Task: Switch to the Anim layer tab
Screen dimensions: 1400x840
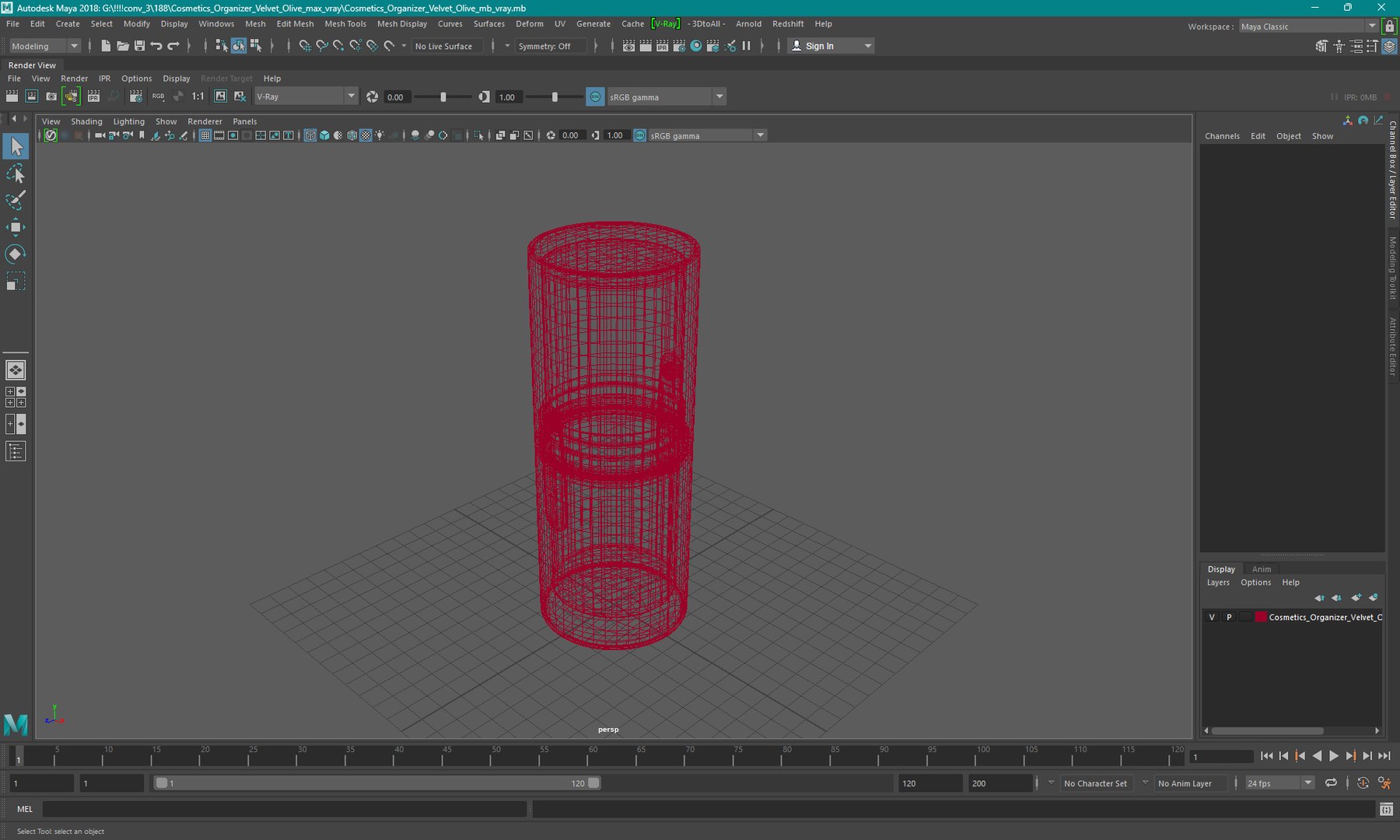Action: [1262, 569]
